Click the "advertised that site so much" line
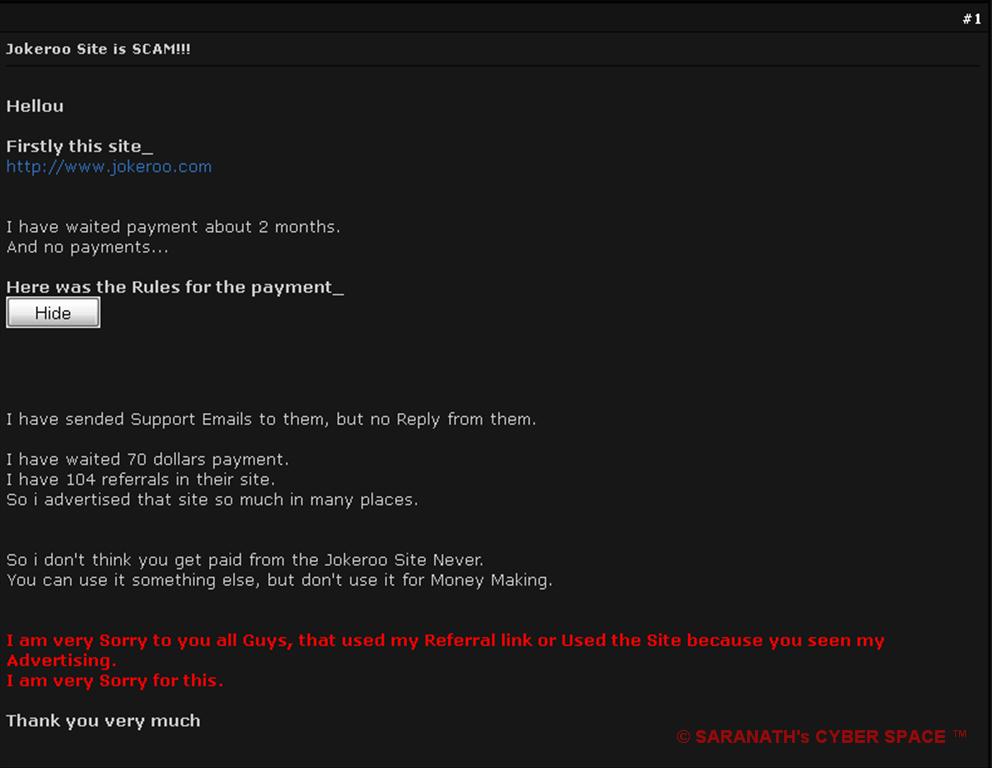The image size is (992, 768). (212, 500)
